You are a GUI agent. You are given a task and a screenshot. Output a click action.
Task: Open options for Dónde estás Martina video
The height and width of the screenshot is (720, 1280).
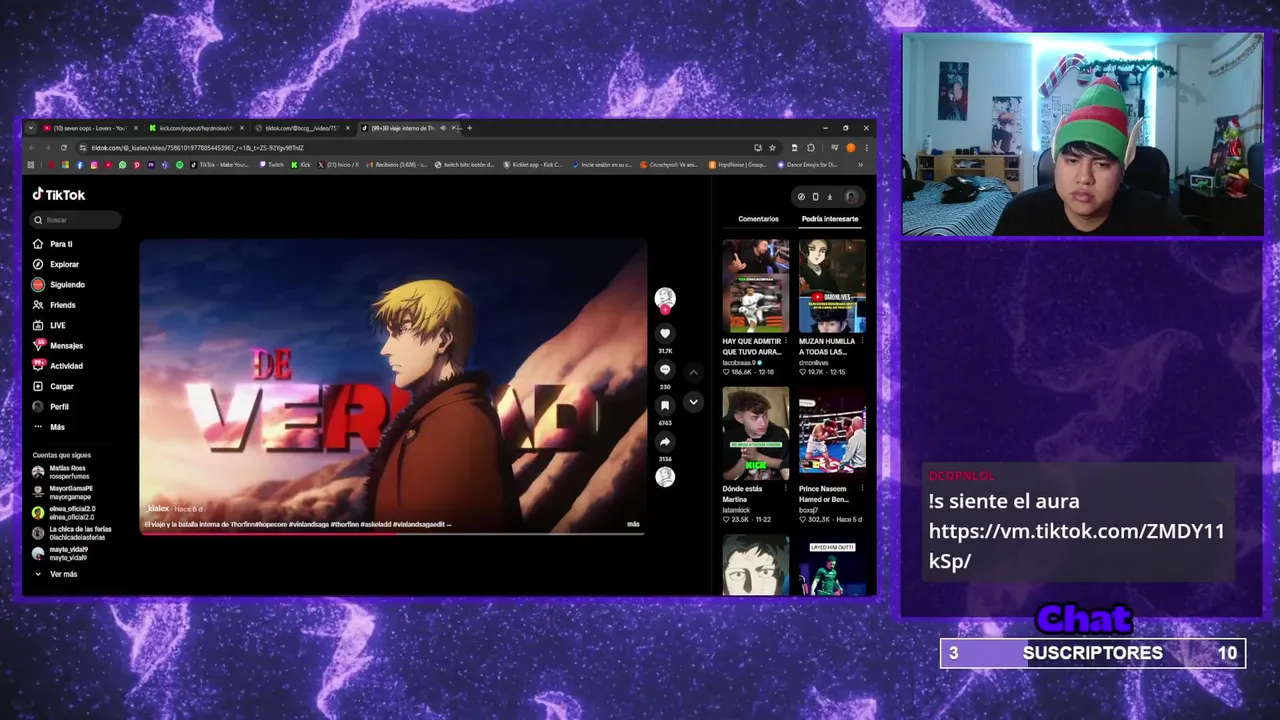(786, 489)
